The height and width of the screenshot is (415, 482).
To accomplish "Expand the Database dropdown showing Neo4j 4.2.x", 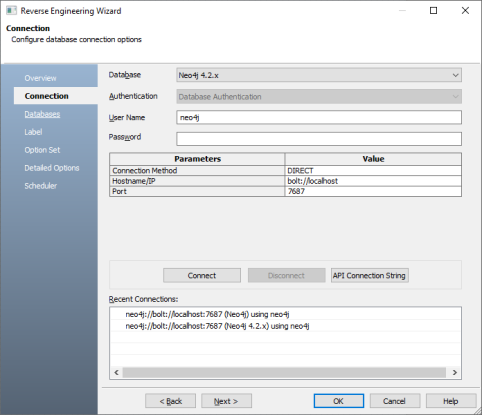I will coord(319,75).
